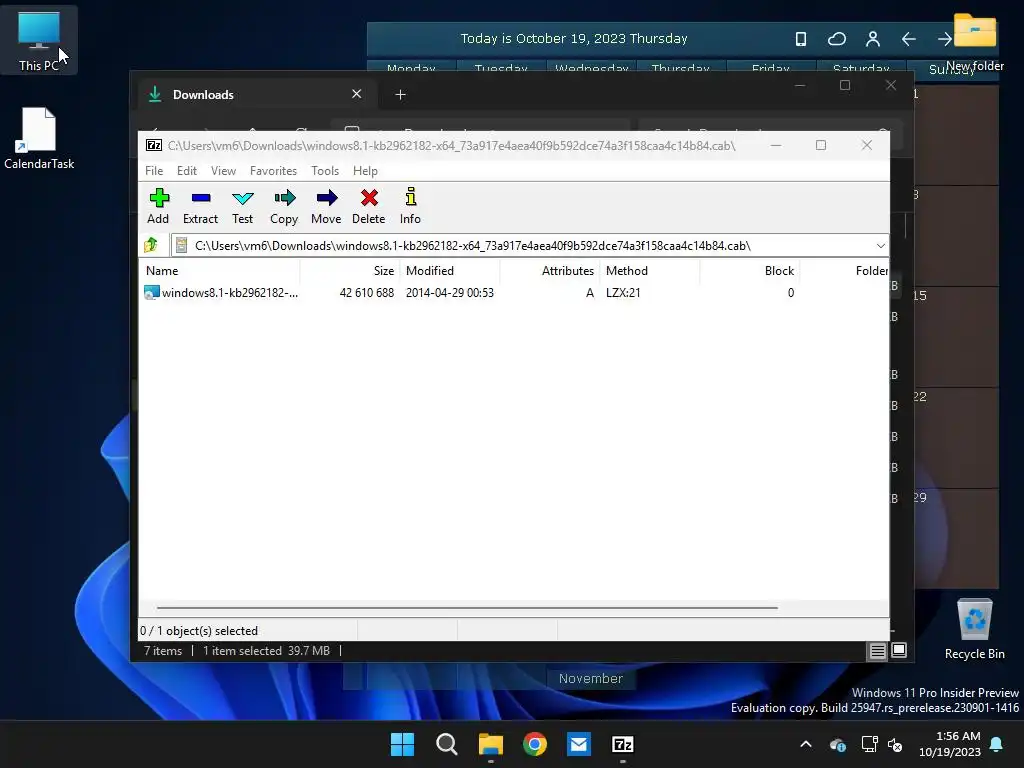Click the OneDrive tray icon
The image size is (1024, 768).
point(838,744)
